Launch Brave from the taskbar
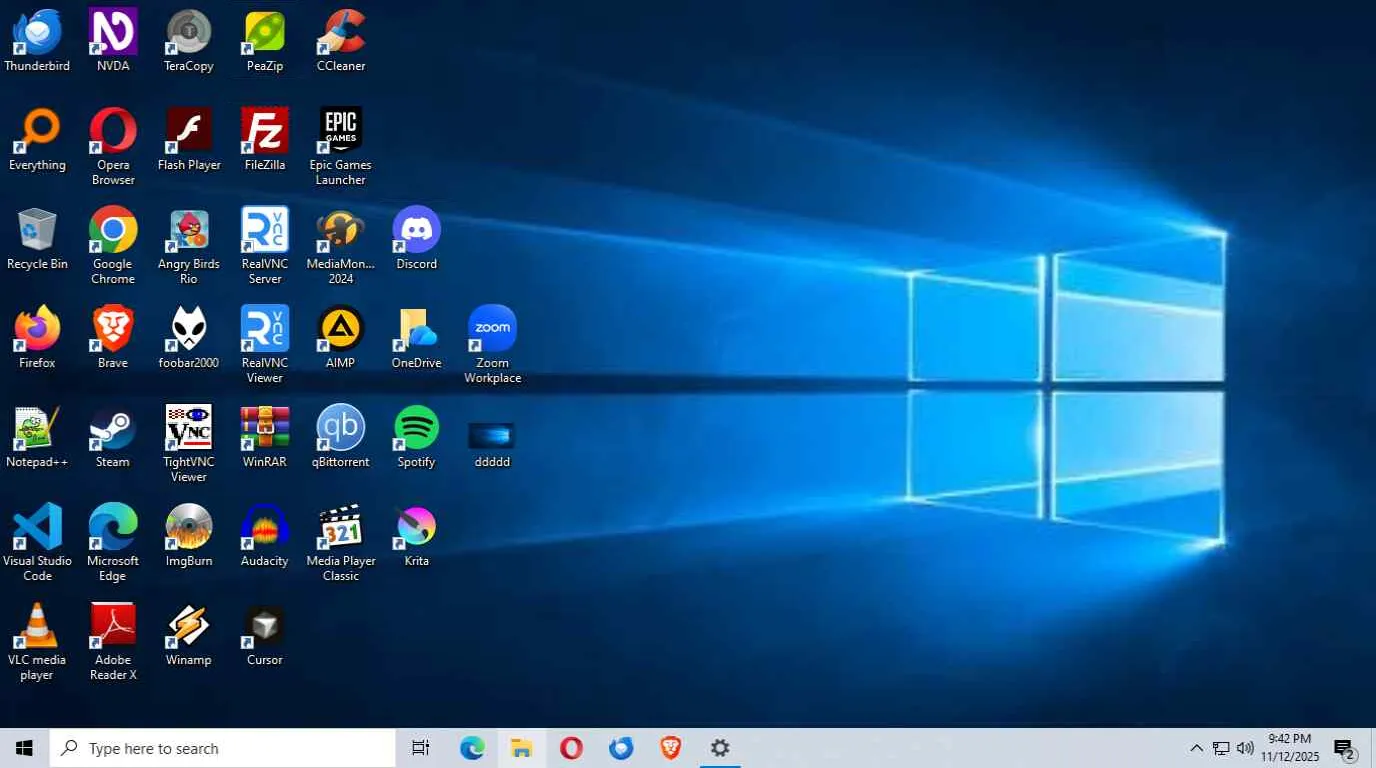Image resolution: width=1376 pixels, height=768 pixels. pos(671,748)
